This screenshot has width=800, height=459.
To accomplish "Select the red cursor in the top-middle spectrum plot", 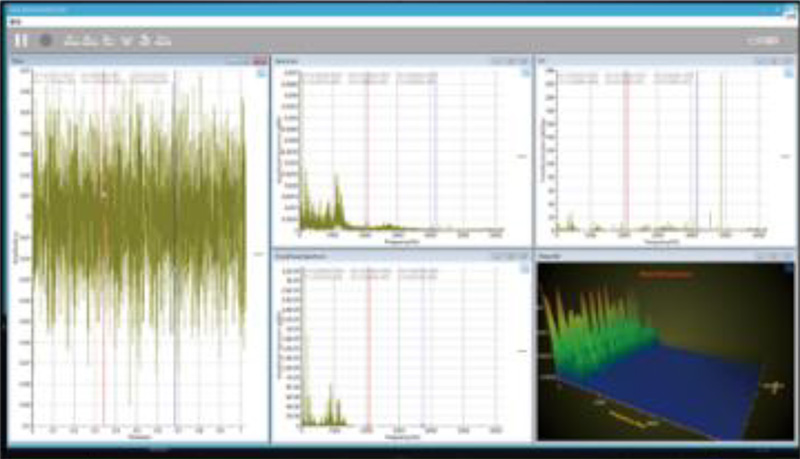I will tap(367, 150).
